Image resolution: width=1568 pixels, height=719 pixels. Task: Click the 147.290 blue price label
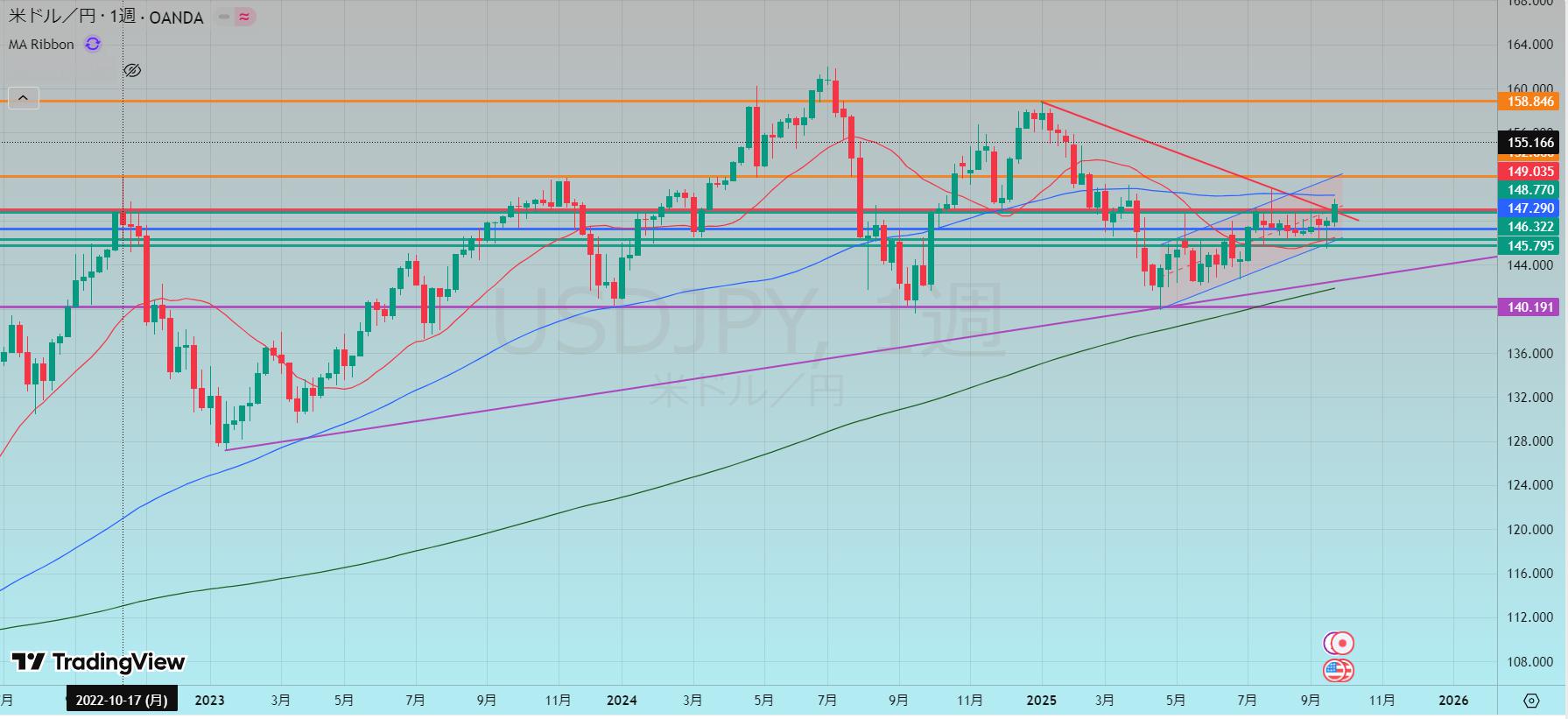pos(1530,208)
